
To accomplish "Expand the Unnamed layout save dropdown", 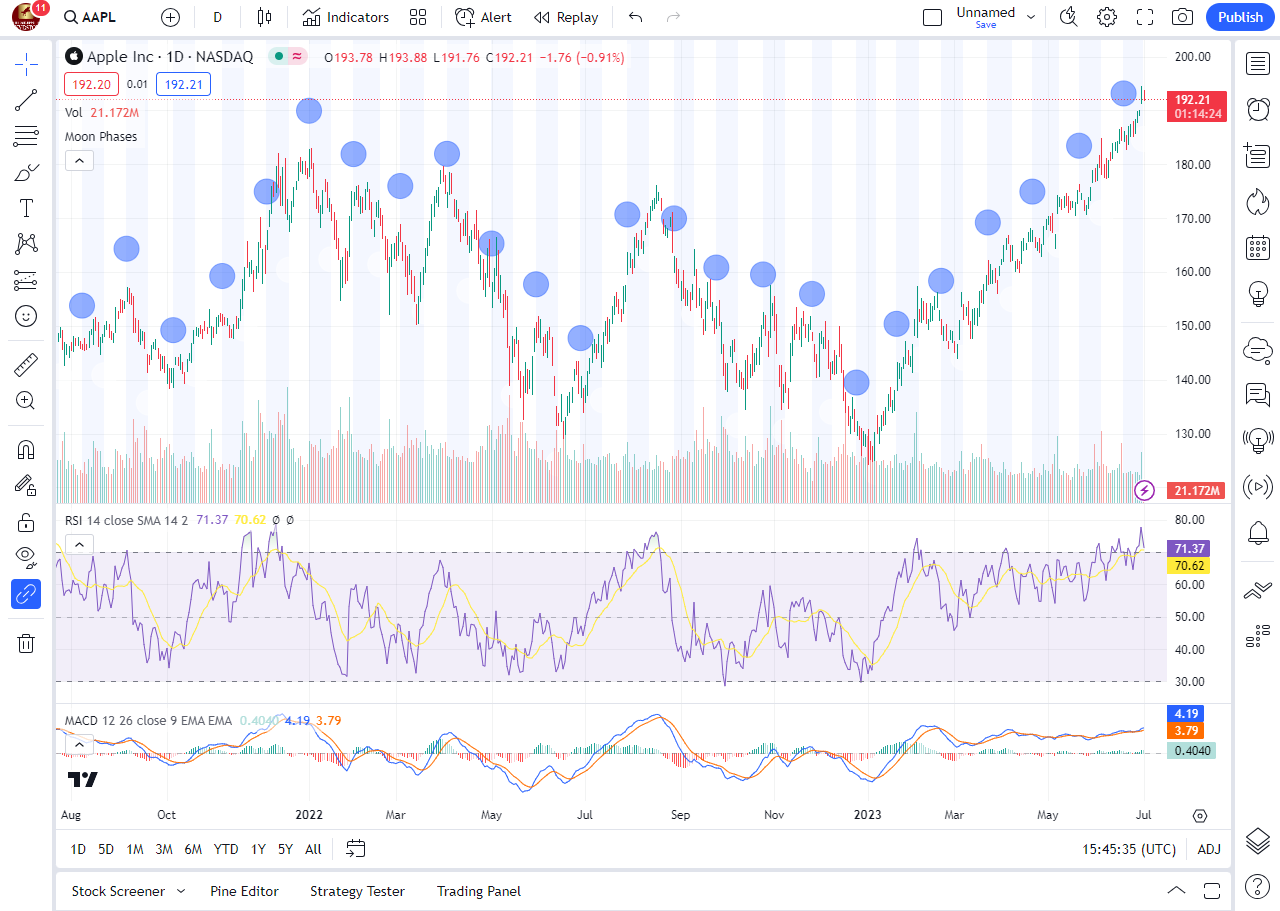I will (x=1031, y=17).
